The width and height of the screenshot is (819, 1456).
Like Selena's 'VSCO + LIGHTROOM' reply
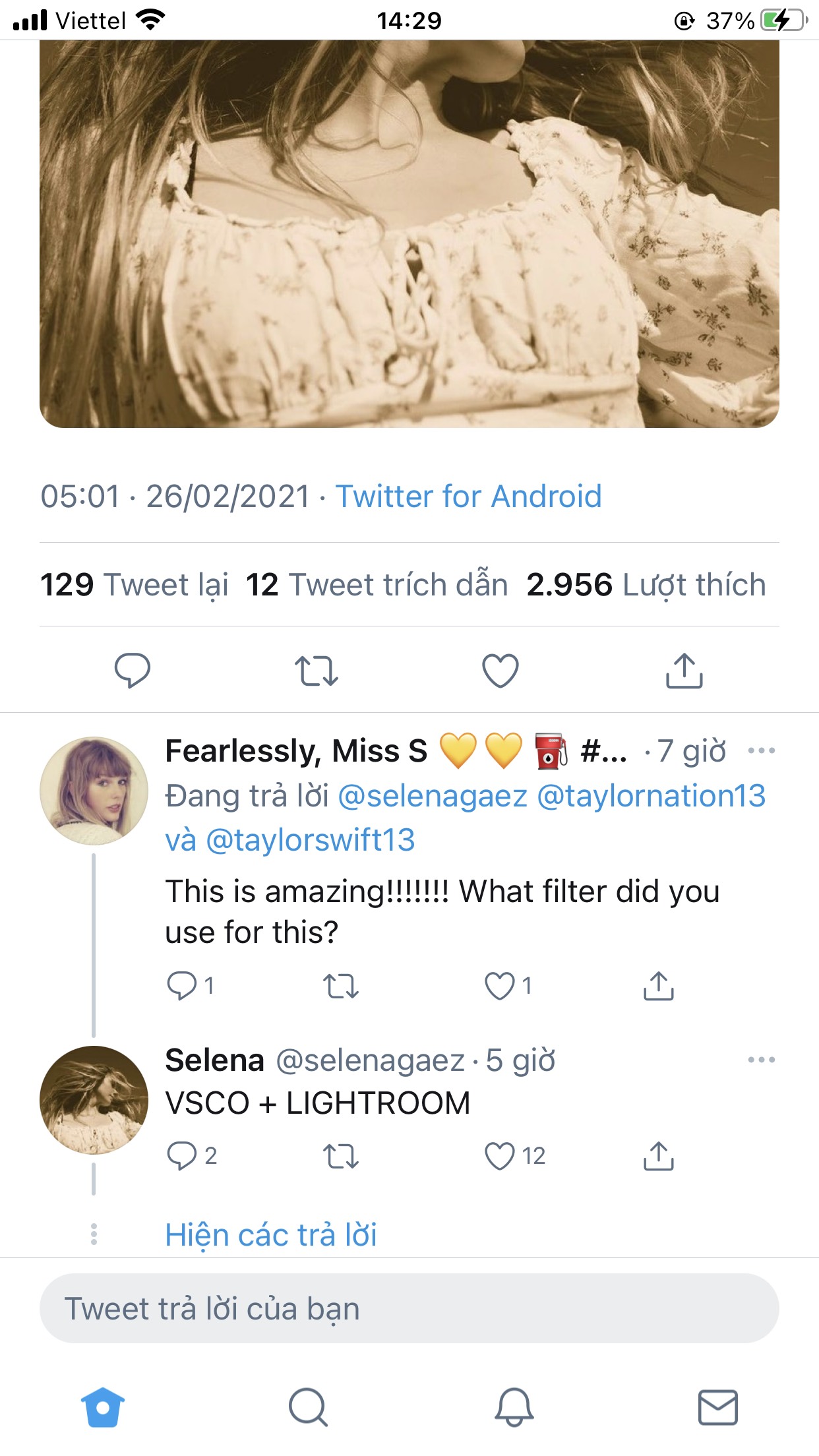(501, 1156)
